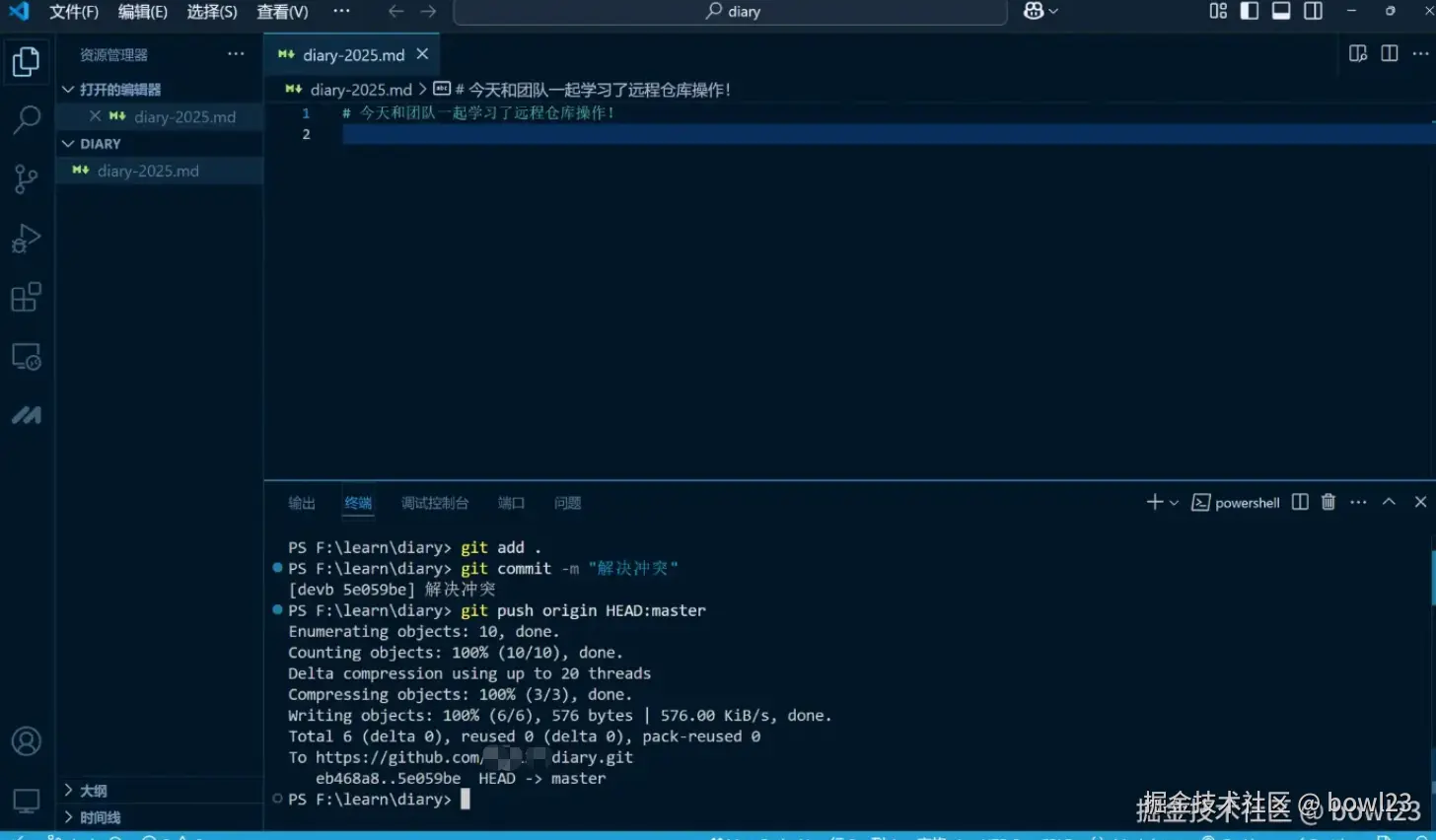Switch to the 端口 panel tab
The image size is (1436, 840).
tap(511, 503)
